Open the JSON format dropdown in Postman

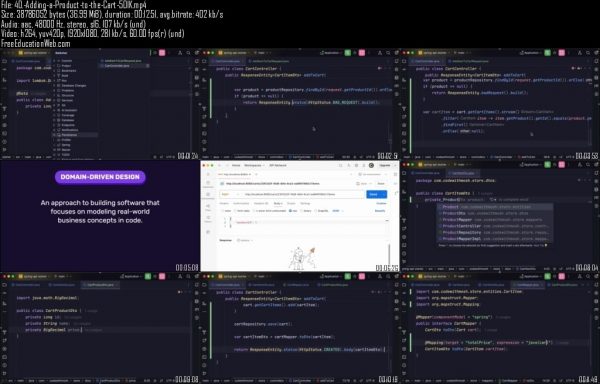337,211
